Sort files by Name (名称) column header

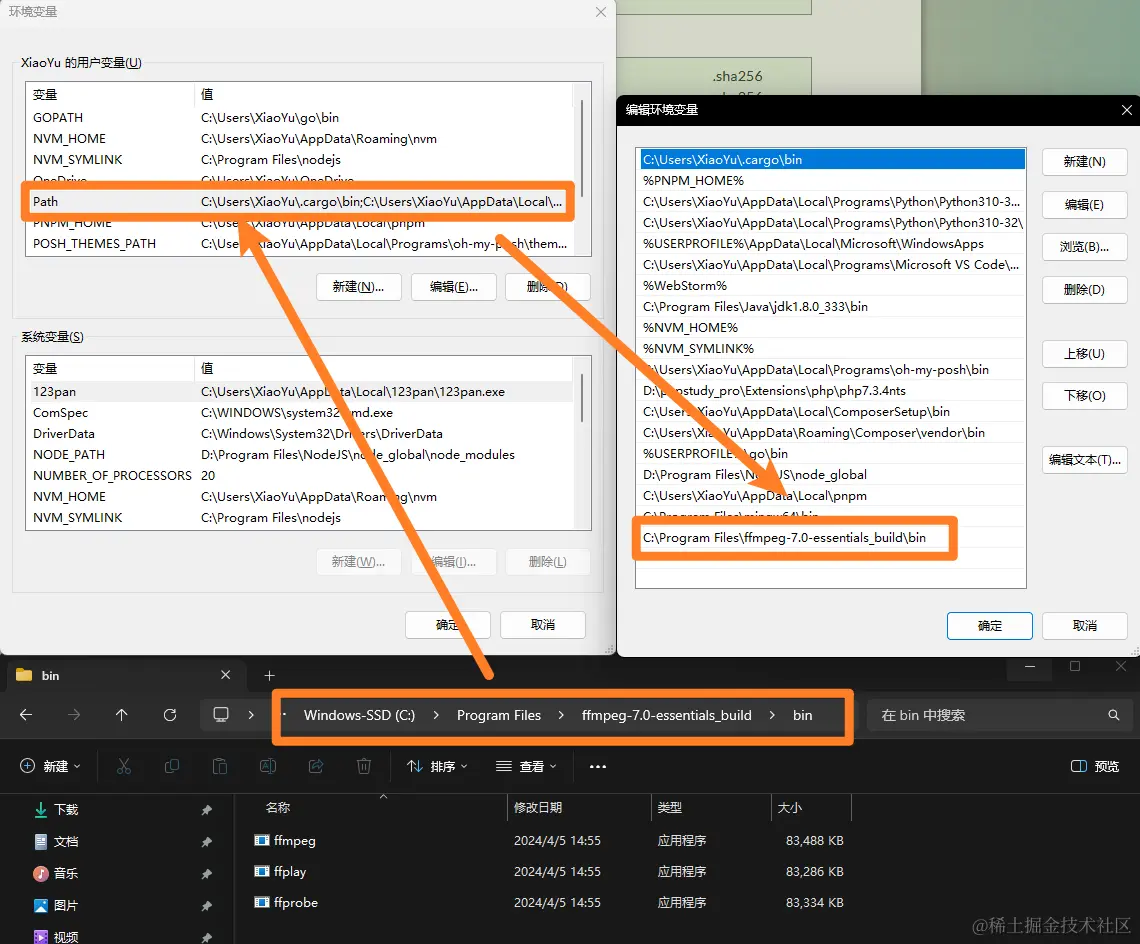point(278,807)
